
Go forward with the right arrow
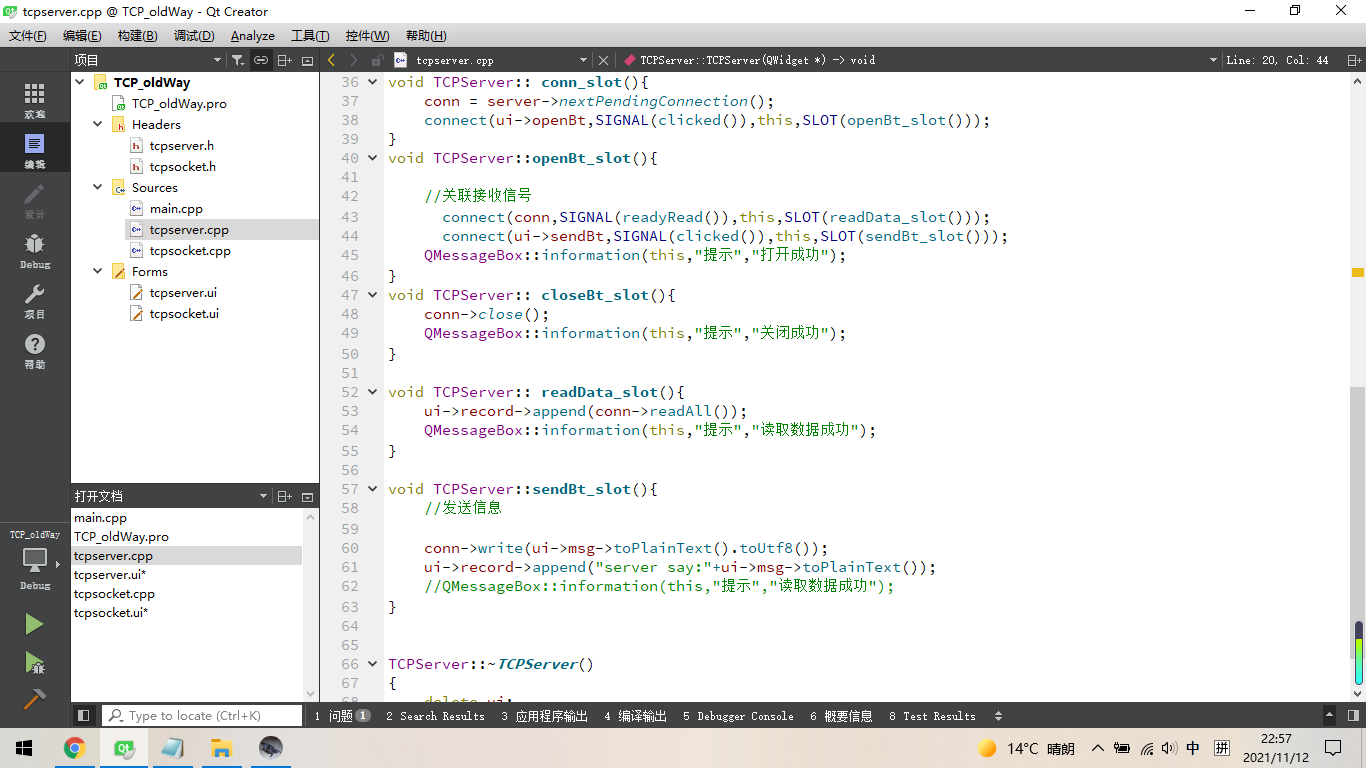354,60
